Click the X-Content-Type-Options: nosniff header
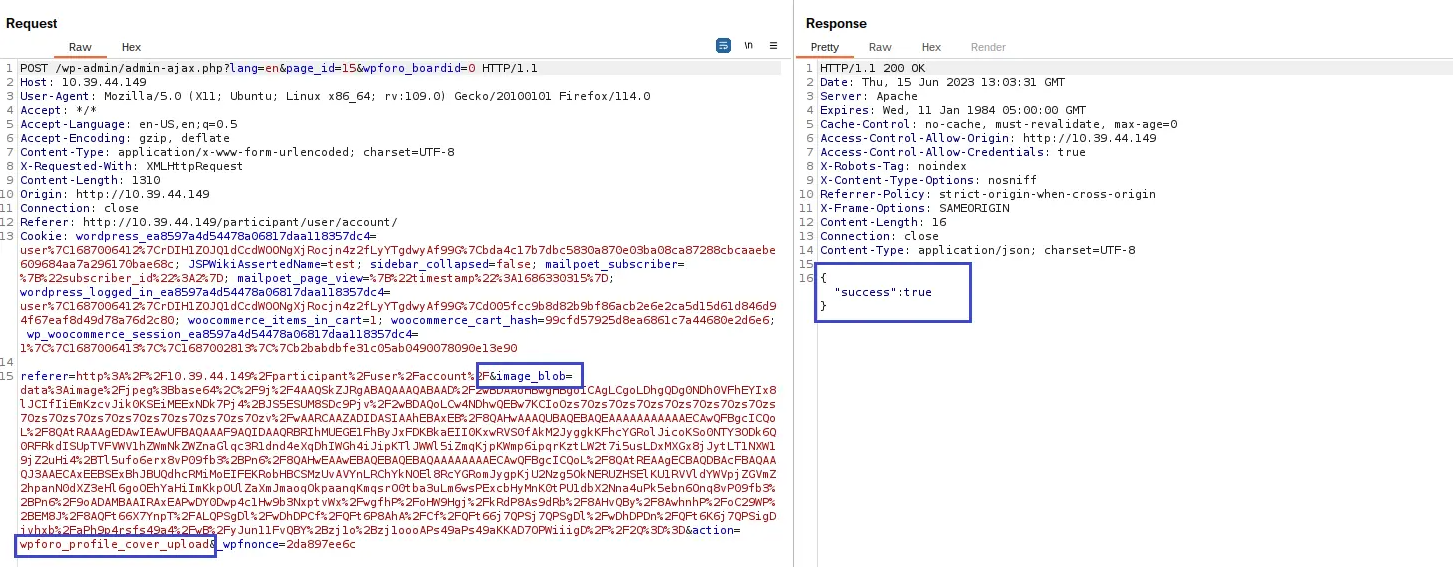The height and width of the screenshot is (567, 1453). [x=929, y=180]
